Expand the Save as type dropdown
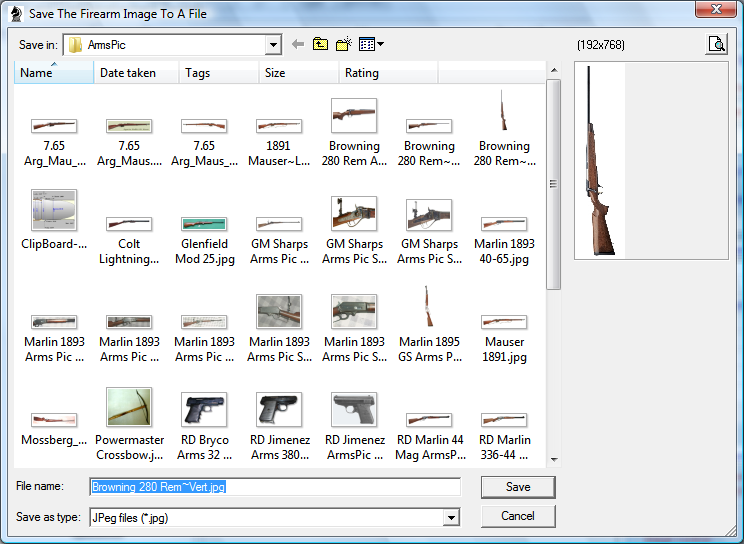The width and height of the screenshot is (744, 544). (452, 517)
